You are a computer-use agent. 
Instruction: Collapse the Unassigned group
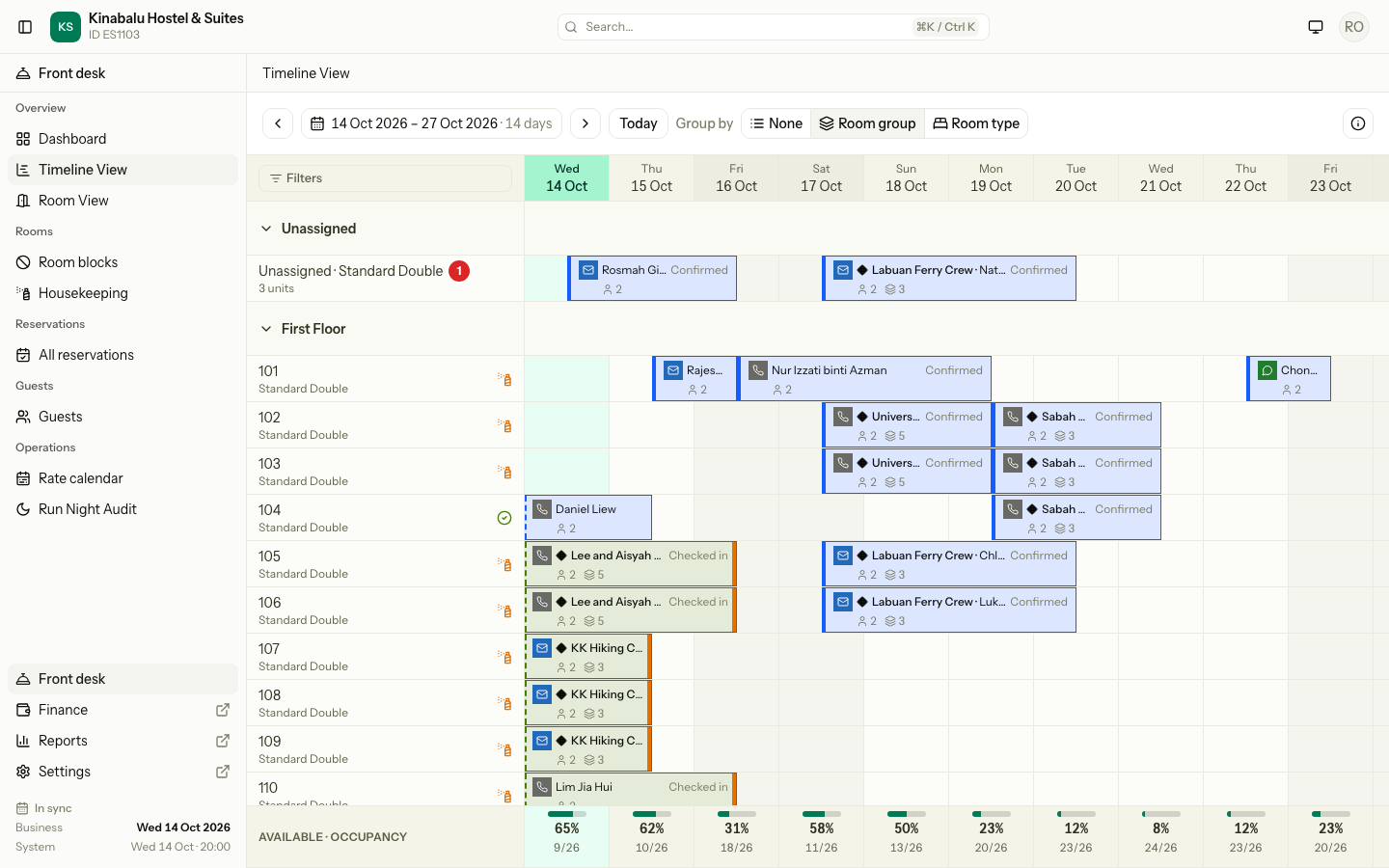[266, 229]
